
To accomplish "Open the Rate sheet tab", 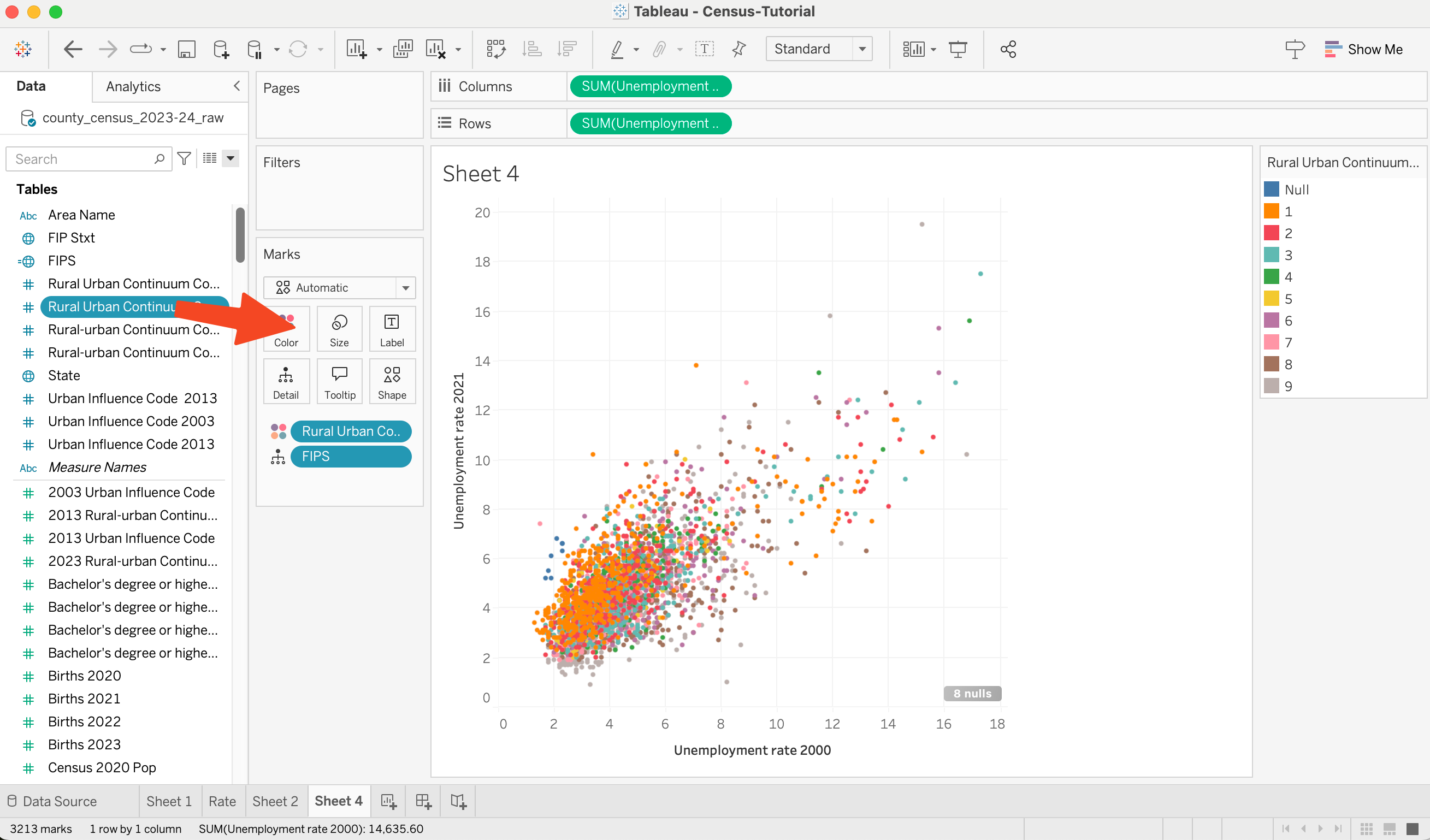I will pos(222,801).
